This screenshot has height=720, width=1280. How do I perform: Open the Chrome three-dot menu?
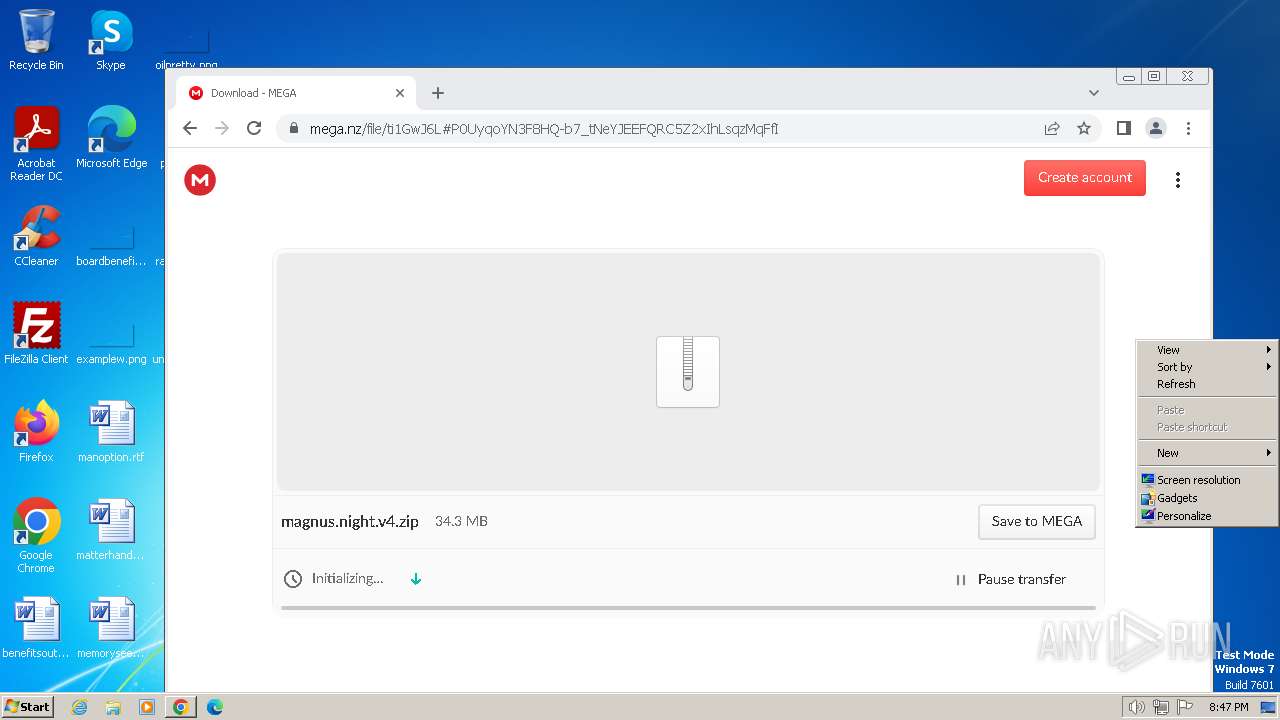[1188, 128]
